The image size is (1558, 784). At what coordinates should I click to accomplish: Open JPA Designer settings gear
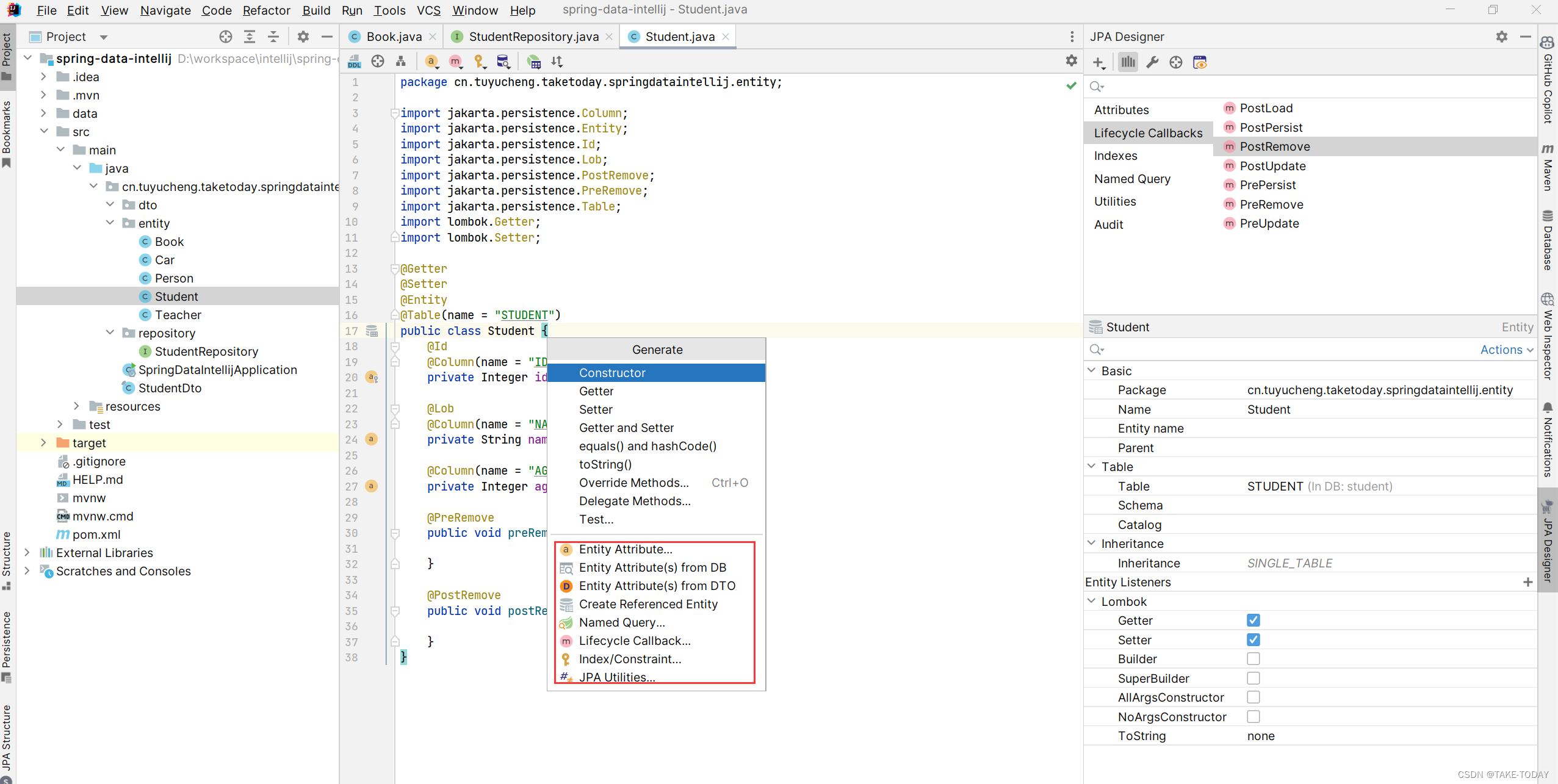coord(1501,37)
